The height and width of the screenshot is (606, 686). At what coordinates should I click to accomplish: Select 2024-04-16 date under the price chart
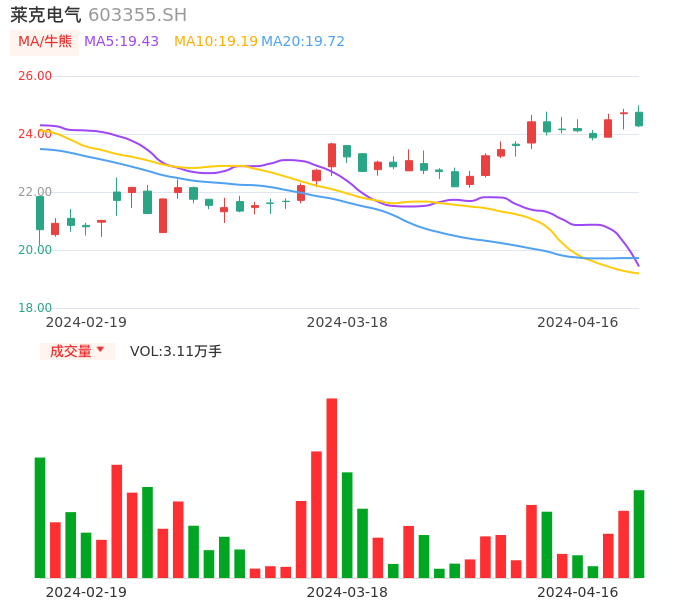point(577,322)
